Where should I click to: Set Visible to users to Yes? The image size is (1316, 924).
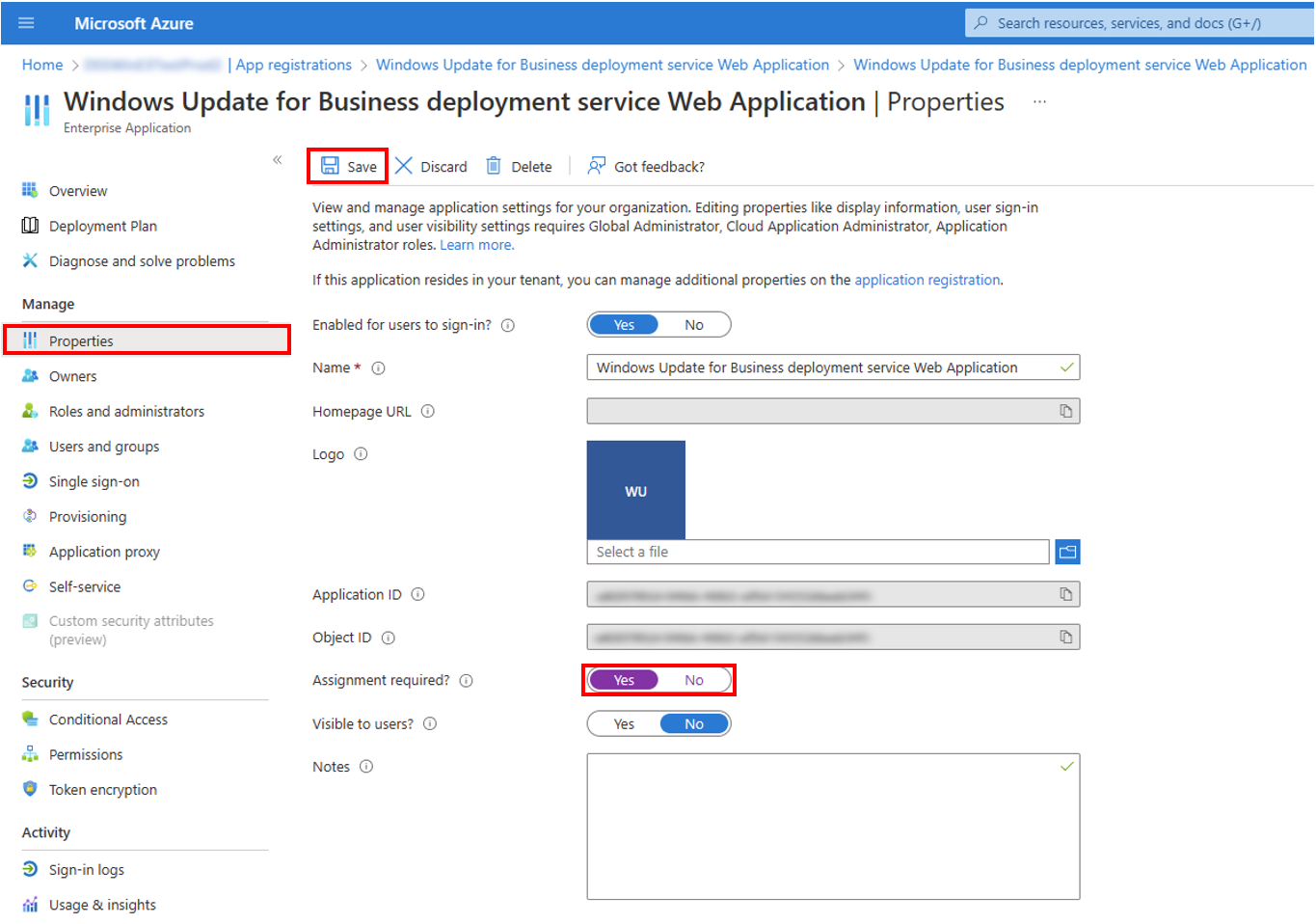point(624,724)
